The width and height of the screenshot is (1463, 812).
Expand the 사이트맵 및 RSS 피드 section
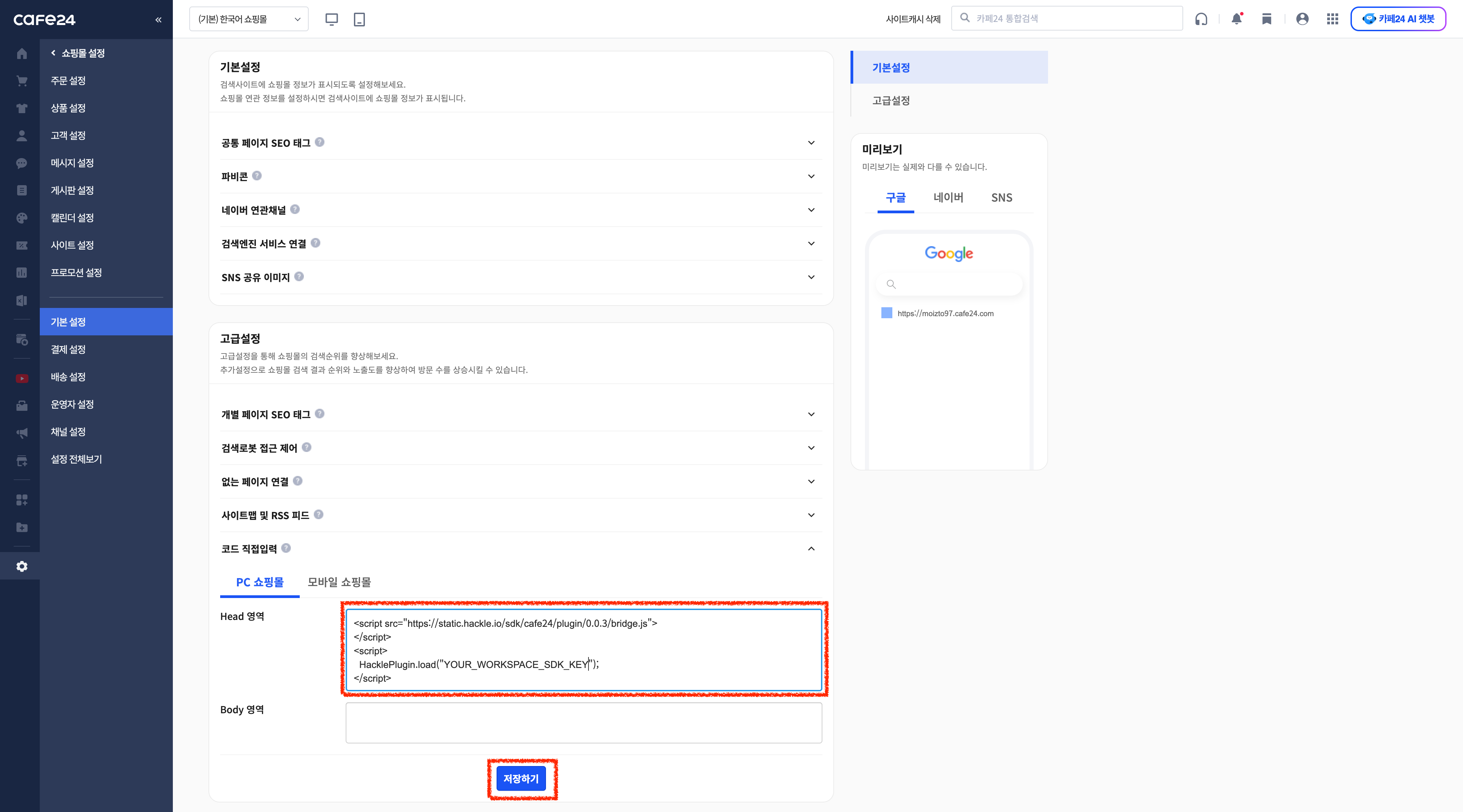811,514
